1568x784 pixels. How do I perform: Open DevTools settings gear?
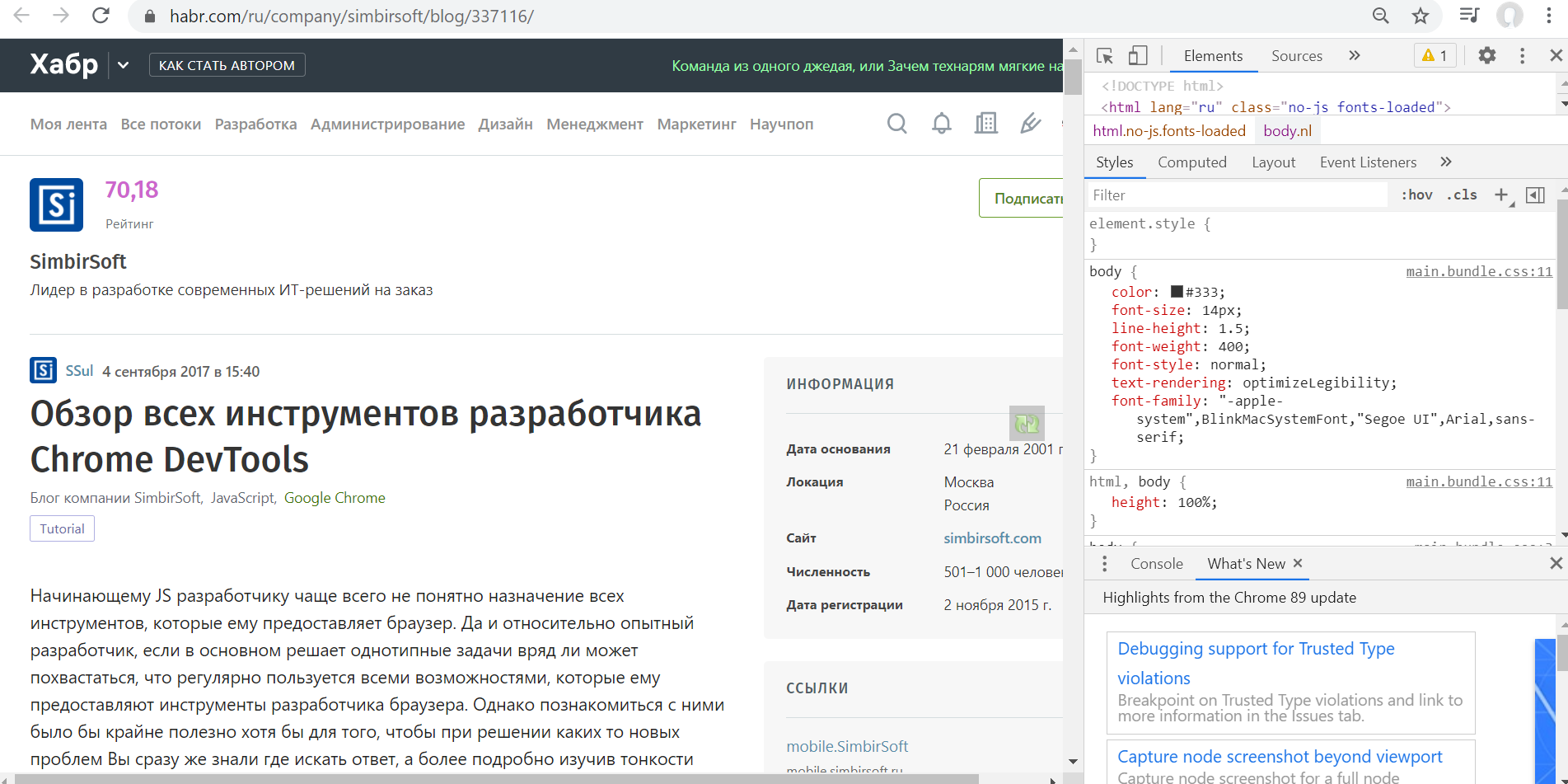click(1487, 55)
